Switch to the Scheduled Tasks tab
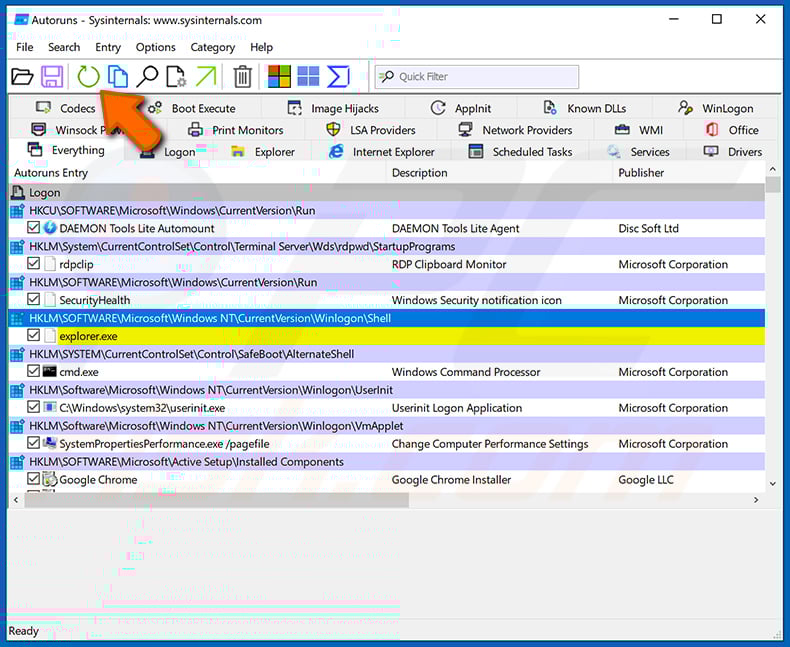 [520, 152]
